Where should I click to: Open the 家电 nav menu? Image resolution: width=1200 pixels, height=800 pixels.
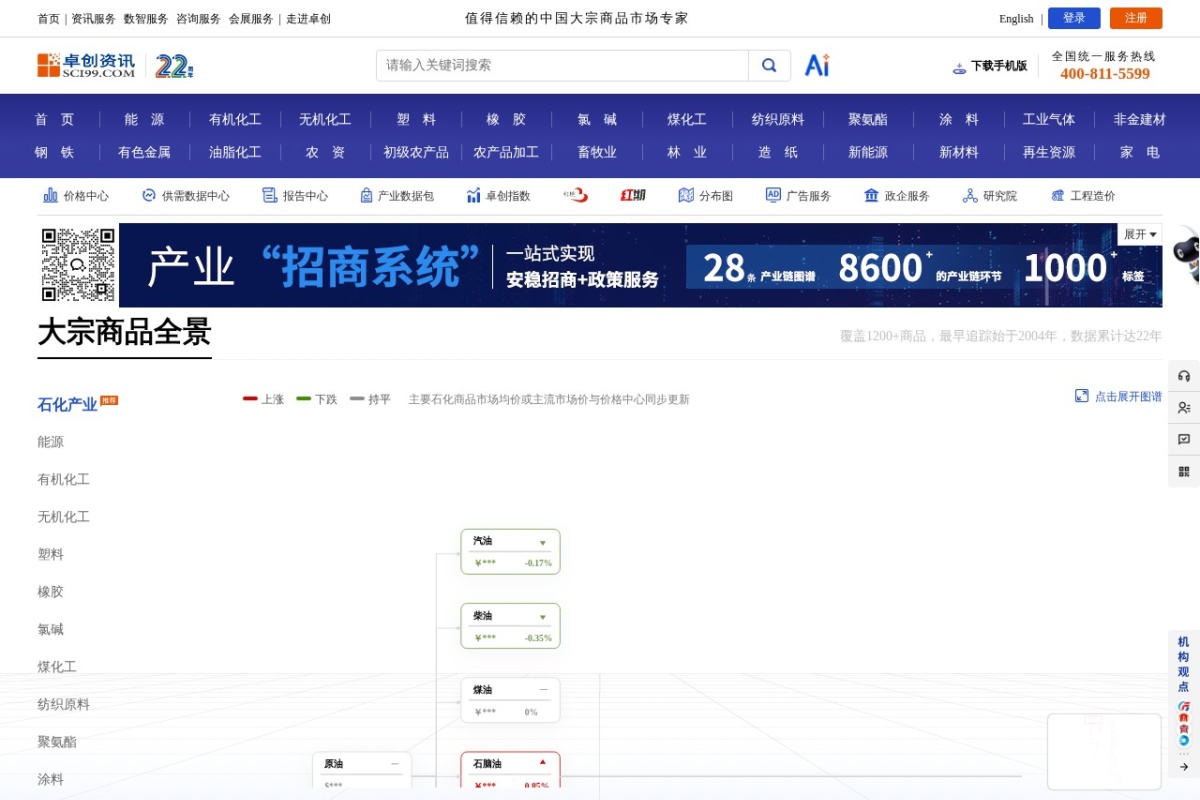pos(1140,152)
